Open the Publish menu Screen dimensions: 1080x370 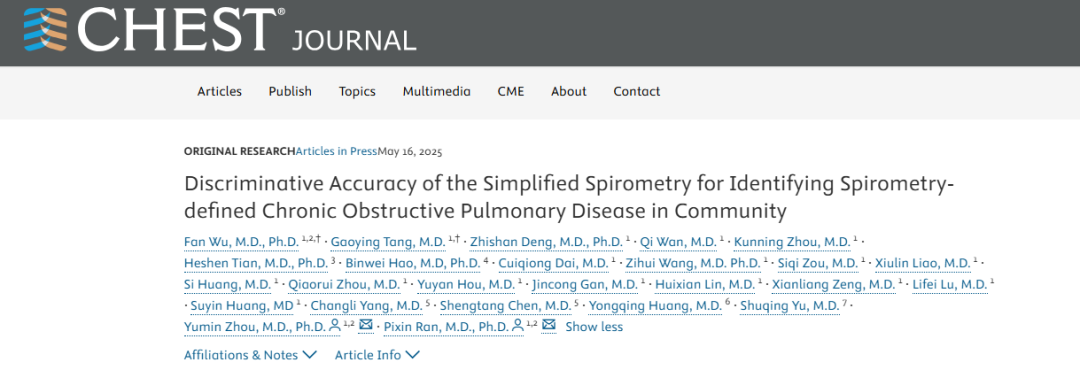pos(290,91)
